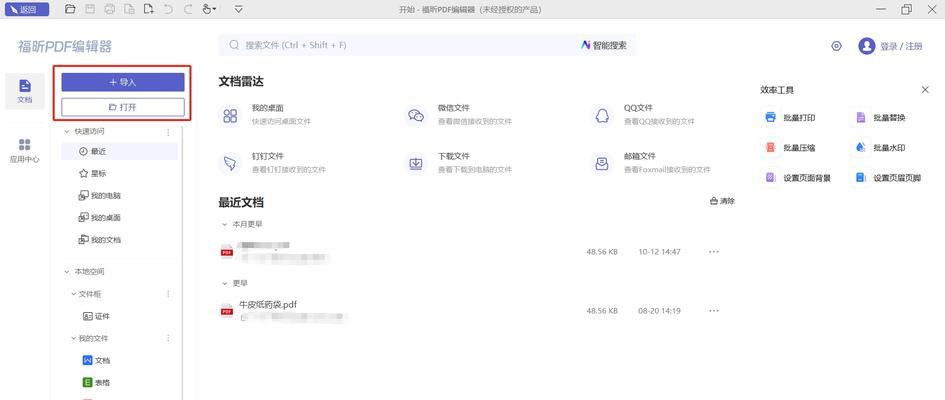945x400 pixels.
Task: Select 最近 in quick access
Action: (119, 151)
